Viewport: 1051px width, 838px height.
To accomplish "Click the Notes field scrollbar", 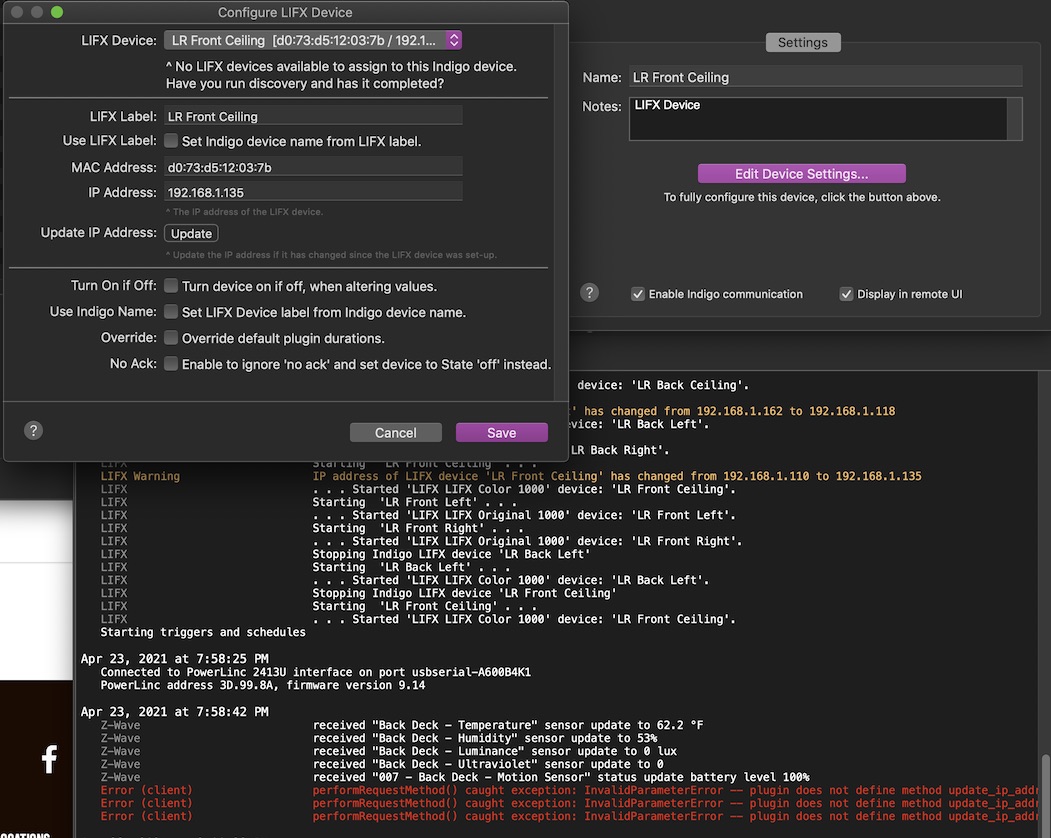I will [1015, 119].
